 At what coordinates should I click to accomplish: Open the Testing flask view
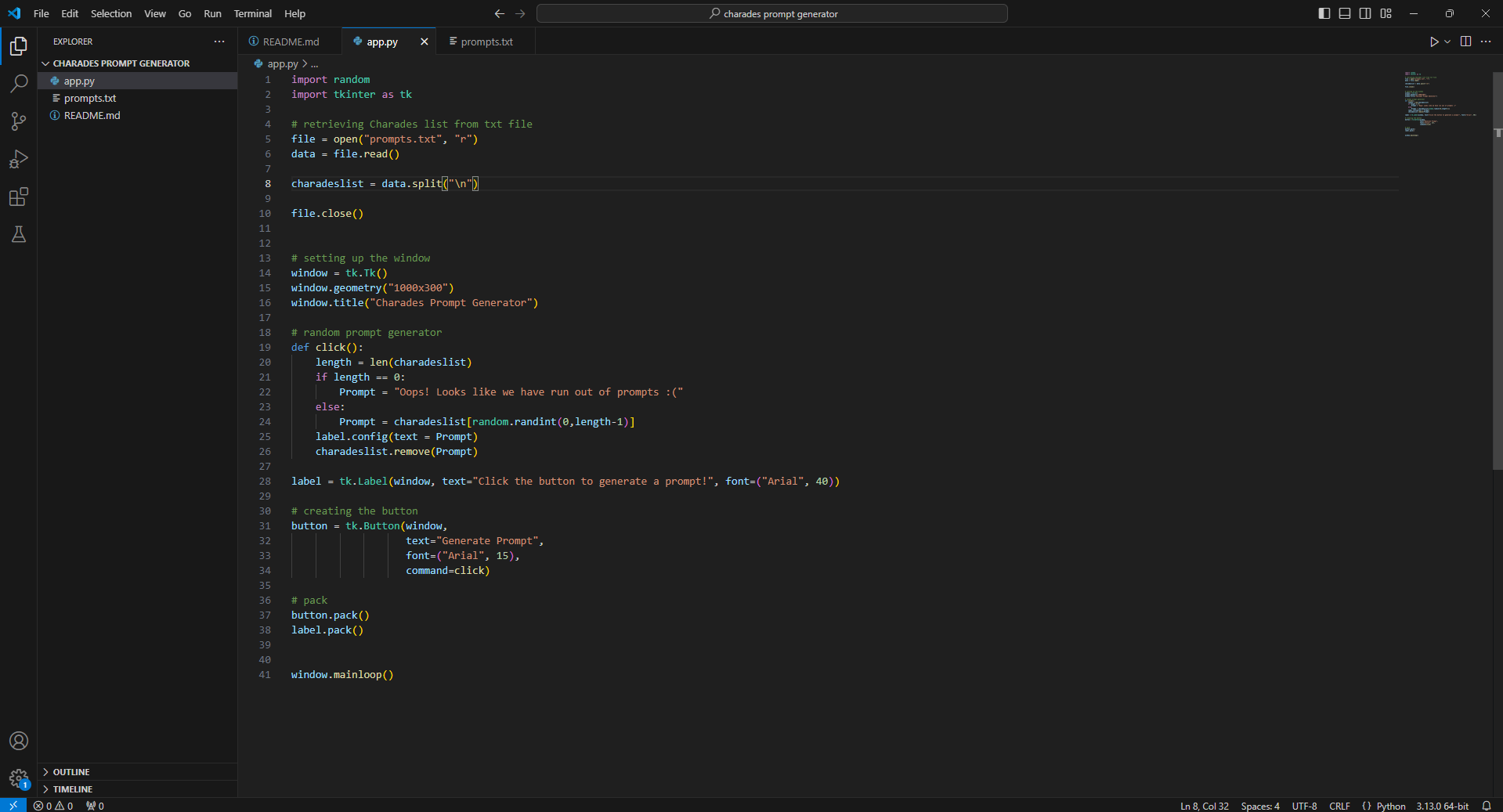[x=19, y=234]
